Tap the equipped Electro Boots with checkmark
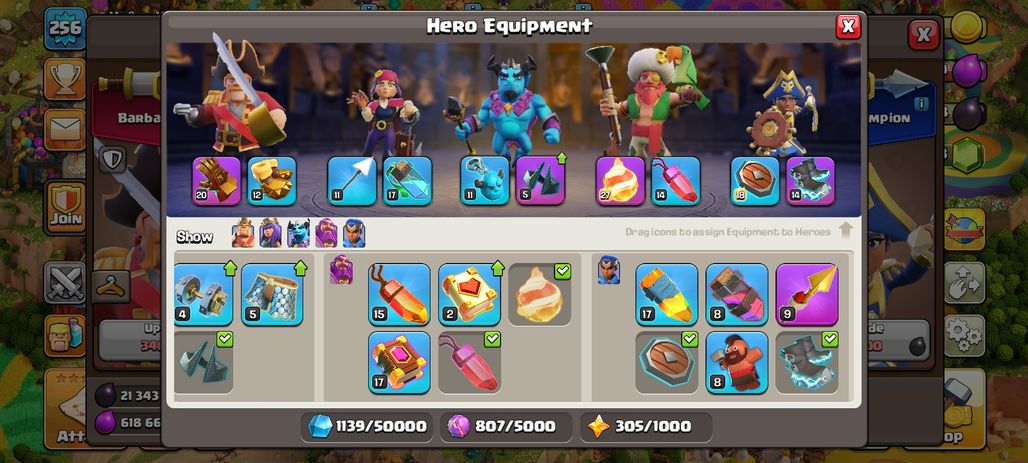 point(807,363)
